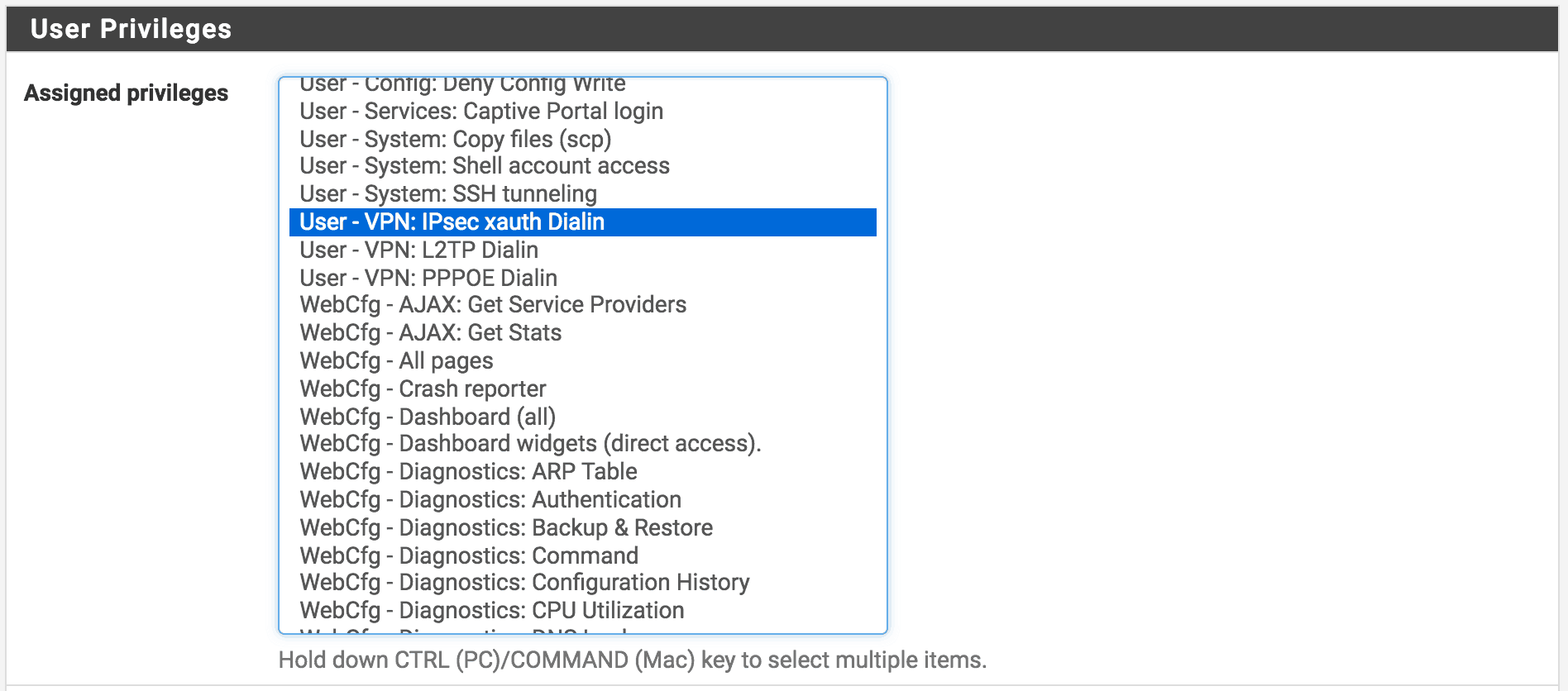Select WebCfg - Diagnostics: Backup & Restore
Image resolution: width=1568 pixels, height=691 pixels.
coord(582,527)
